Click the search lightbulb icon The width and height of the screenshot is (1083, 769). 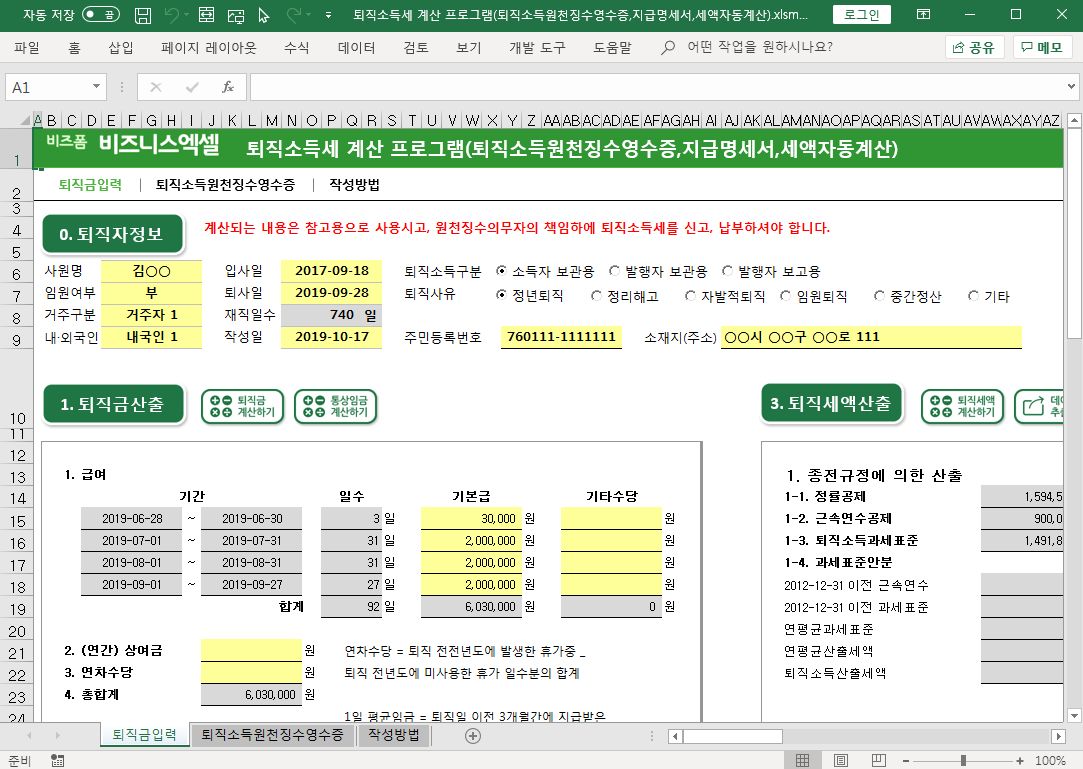[668, 47]
